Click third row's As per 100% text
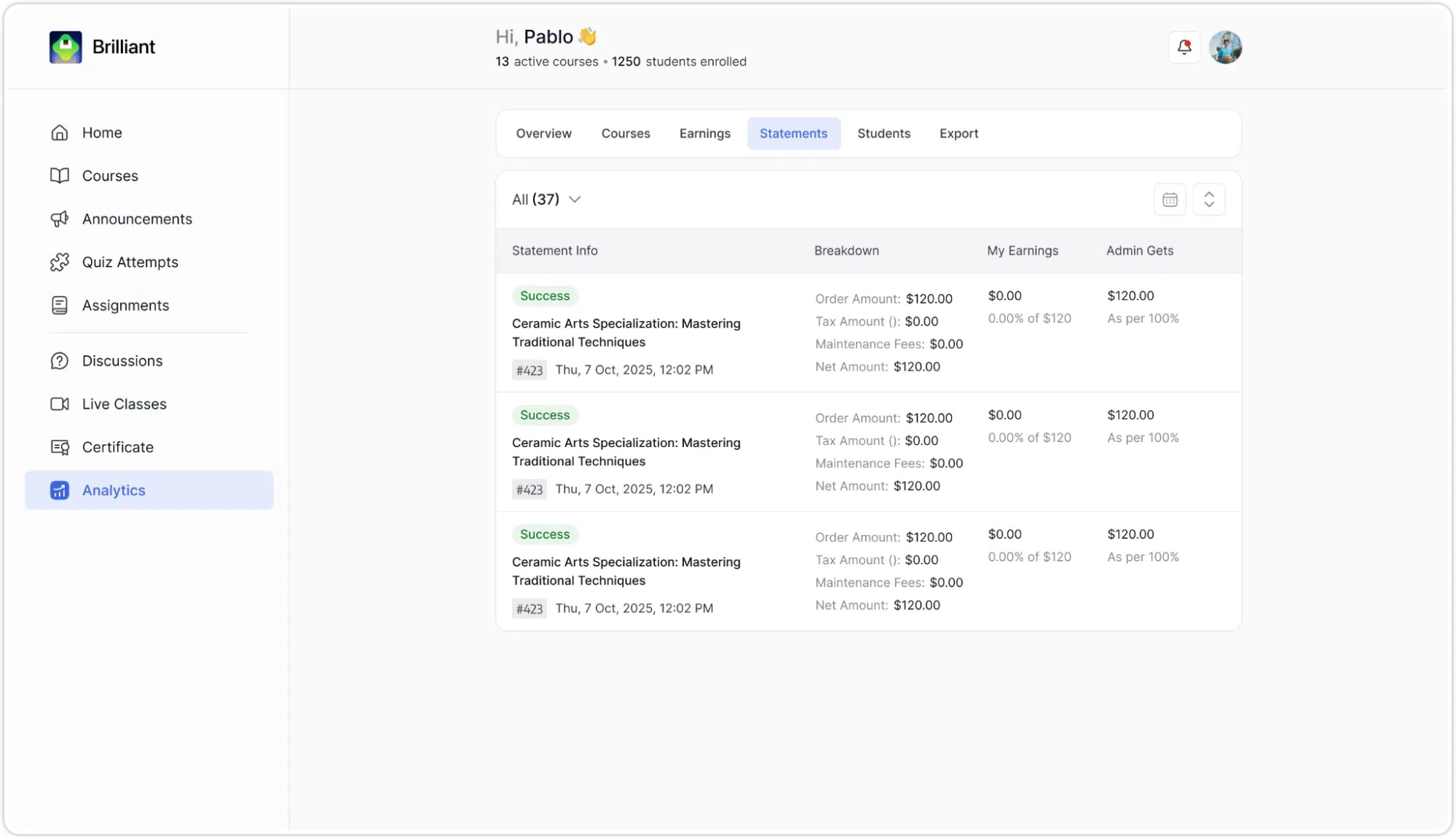The image size is (1456, 838). point(1143,558)
